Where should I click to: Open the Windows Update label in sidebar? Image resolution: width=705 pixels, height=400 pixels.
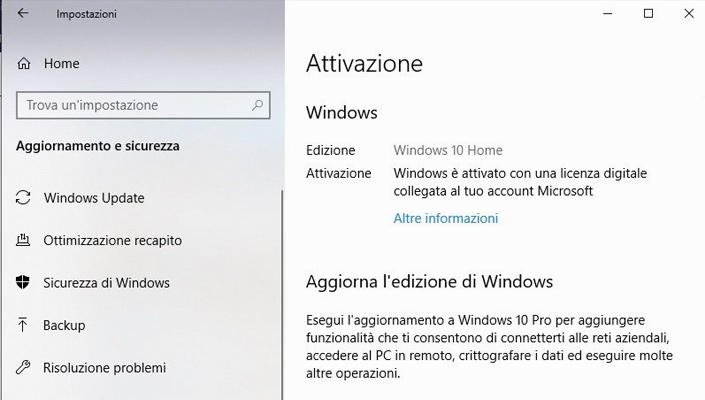pos(94,198)
